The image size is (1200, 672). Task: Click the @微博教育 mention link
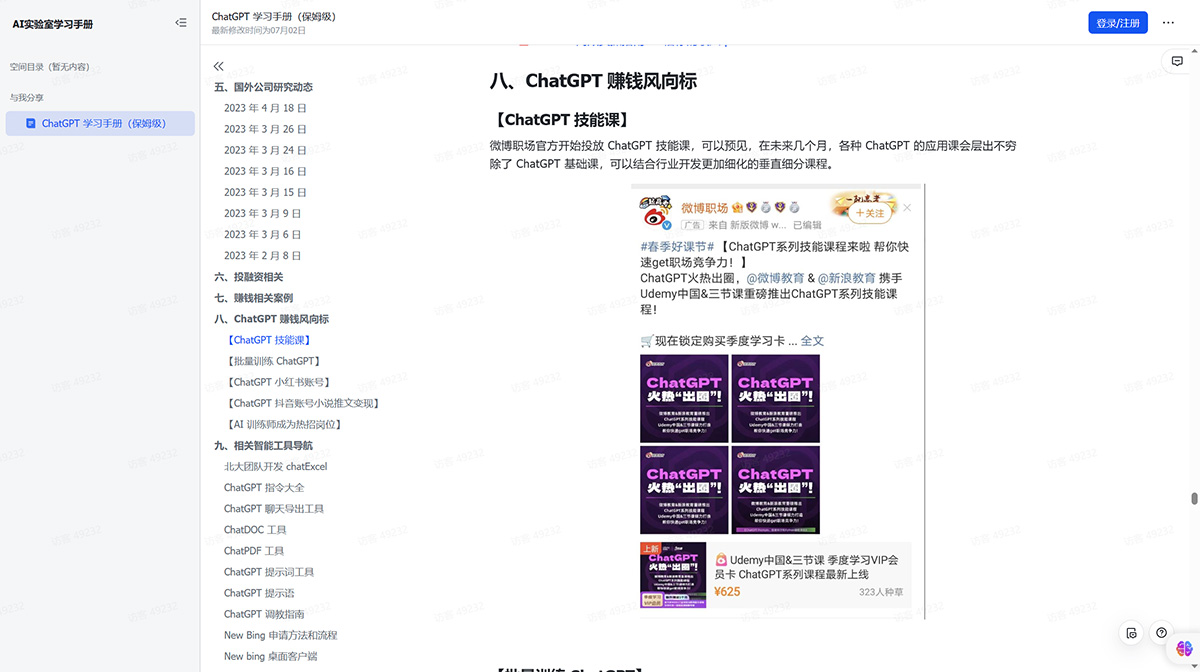pyautogui.click(x=768, y=275)
